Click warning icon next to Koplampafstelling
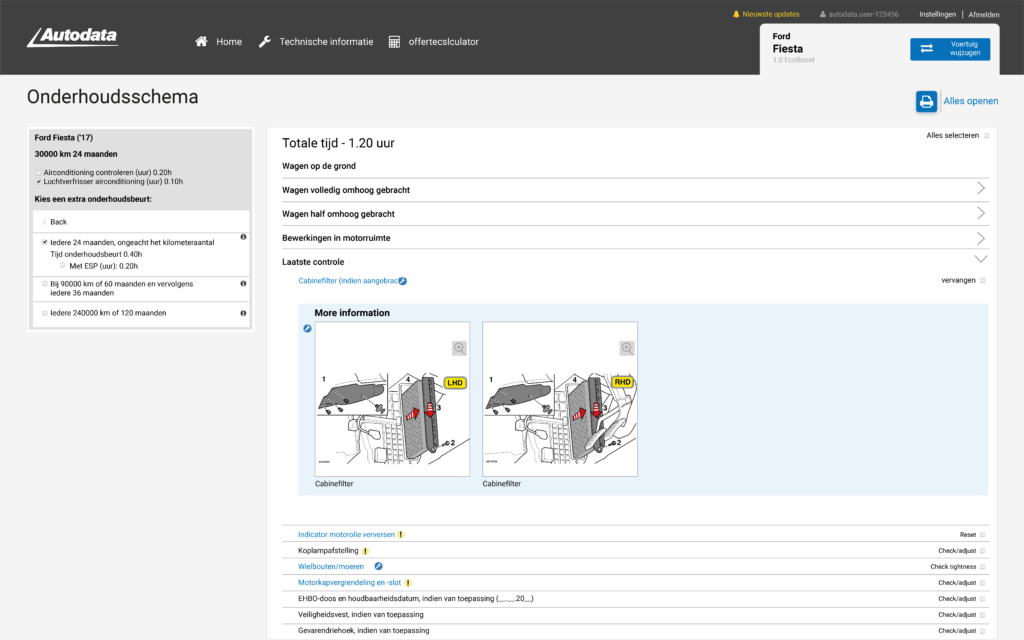 tap(365, 551)
